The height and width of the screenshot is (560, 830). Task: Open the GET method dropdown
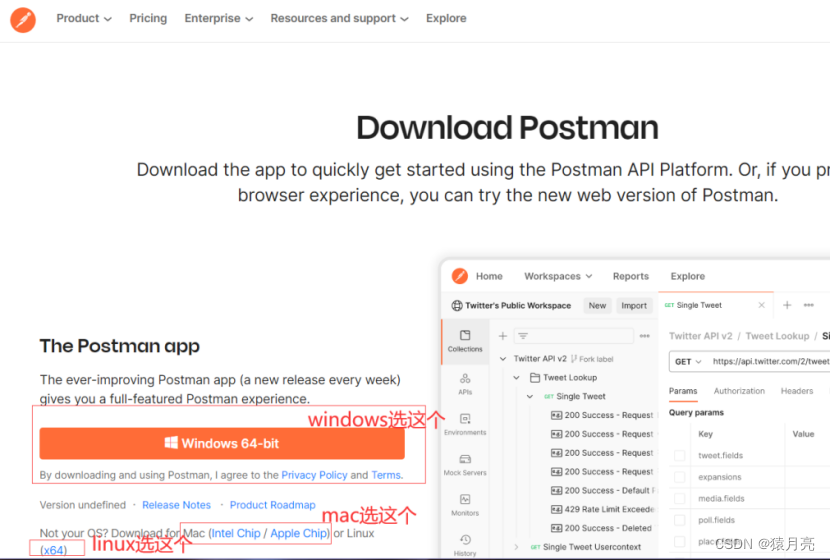click(688, 362)
